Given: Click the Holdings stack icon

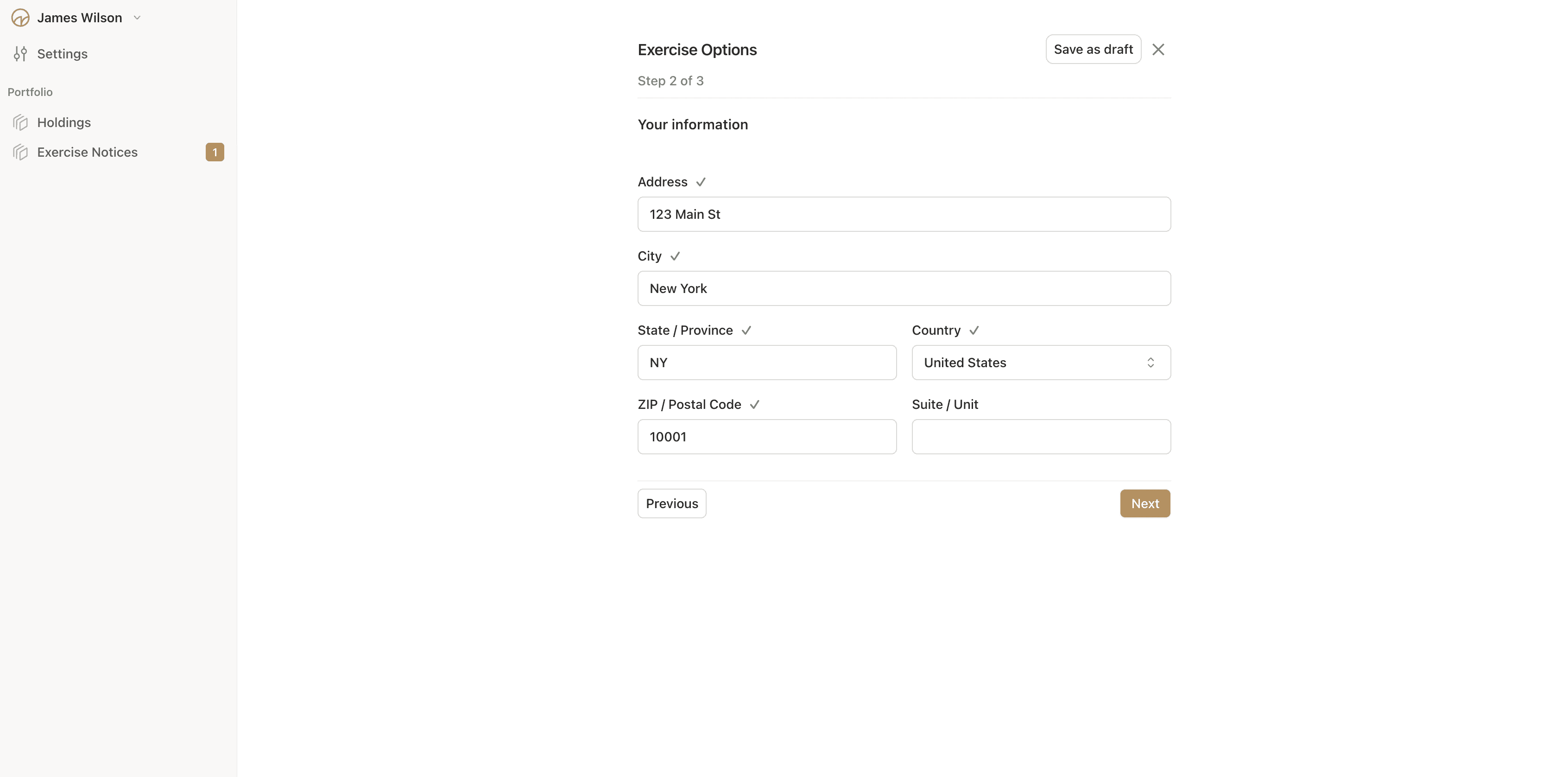Looking at the screenshot, I should click(x=20, y=122).
